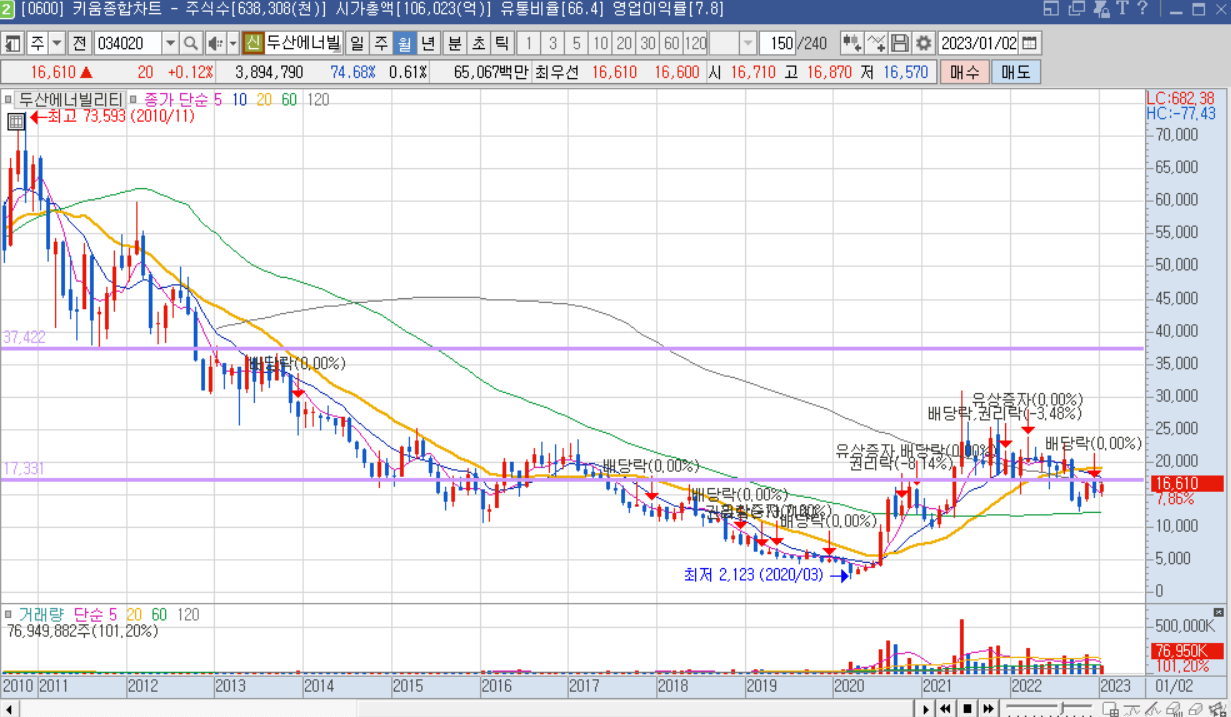Expand stock code 034020 dropdown arrow
This screenshot has height=717, width=1231.
(x=169, y=43)
